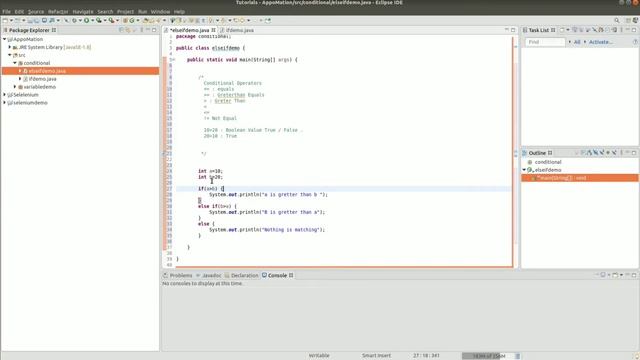Open the Source menu
The height and width of the screenshot is (360, 640).
click(x=36, y=11)
